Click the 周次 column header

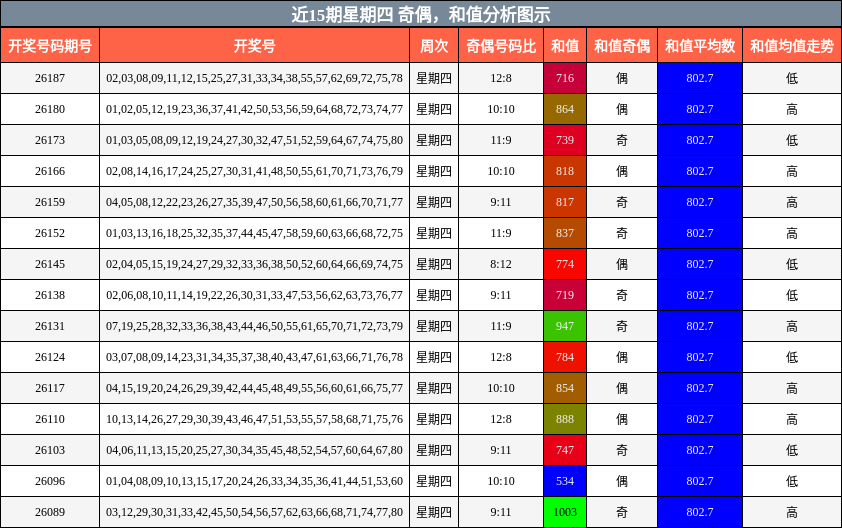coord(434,46)
